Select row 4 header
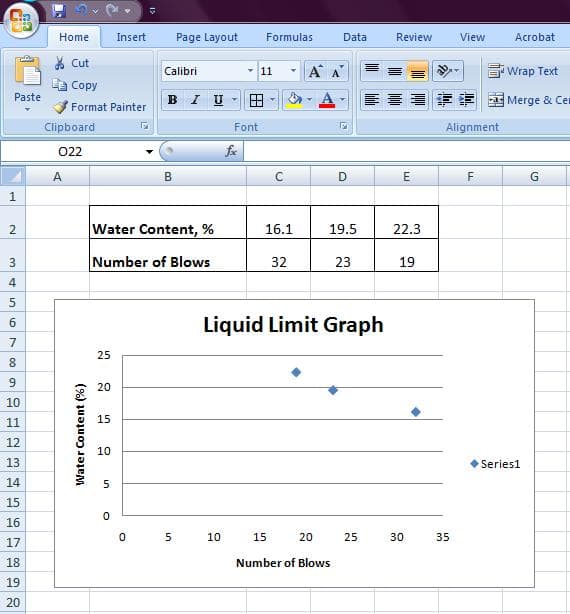 pyautogui.click(x=13, y=282)
